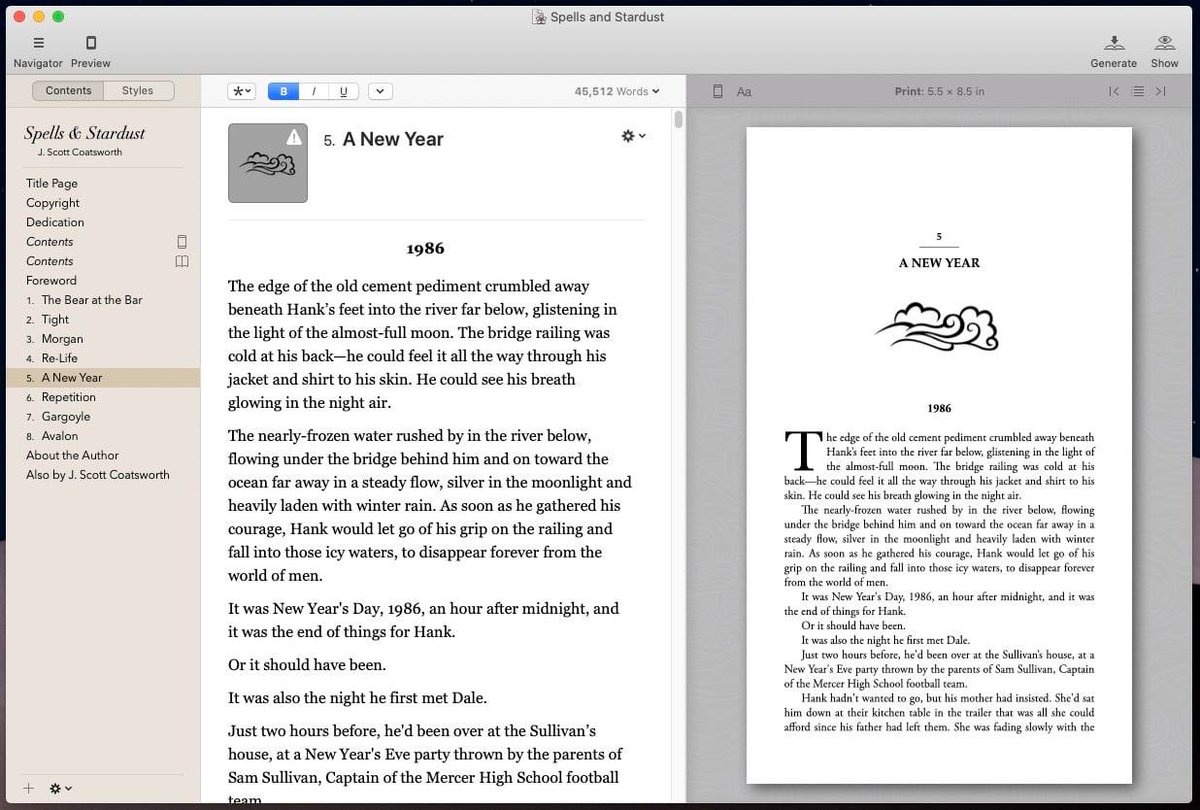The image size is (1200, 810).
Task: Open the 45,512 Words dropdown
Action: [x=616, y=90]
